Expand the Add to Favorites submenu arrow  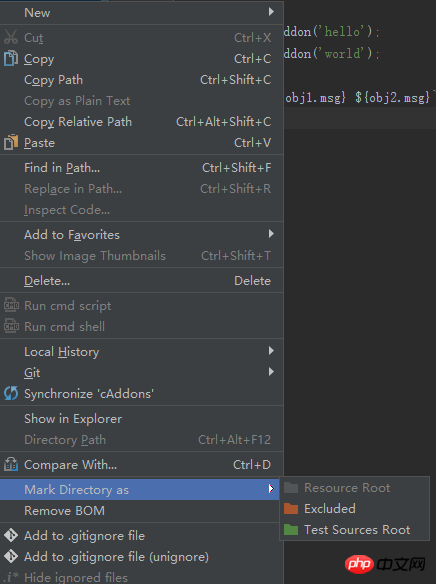click(271, 234)
